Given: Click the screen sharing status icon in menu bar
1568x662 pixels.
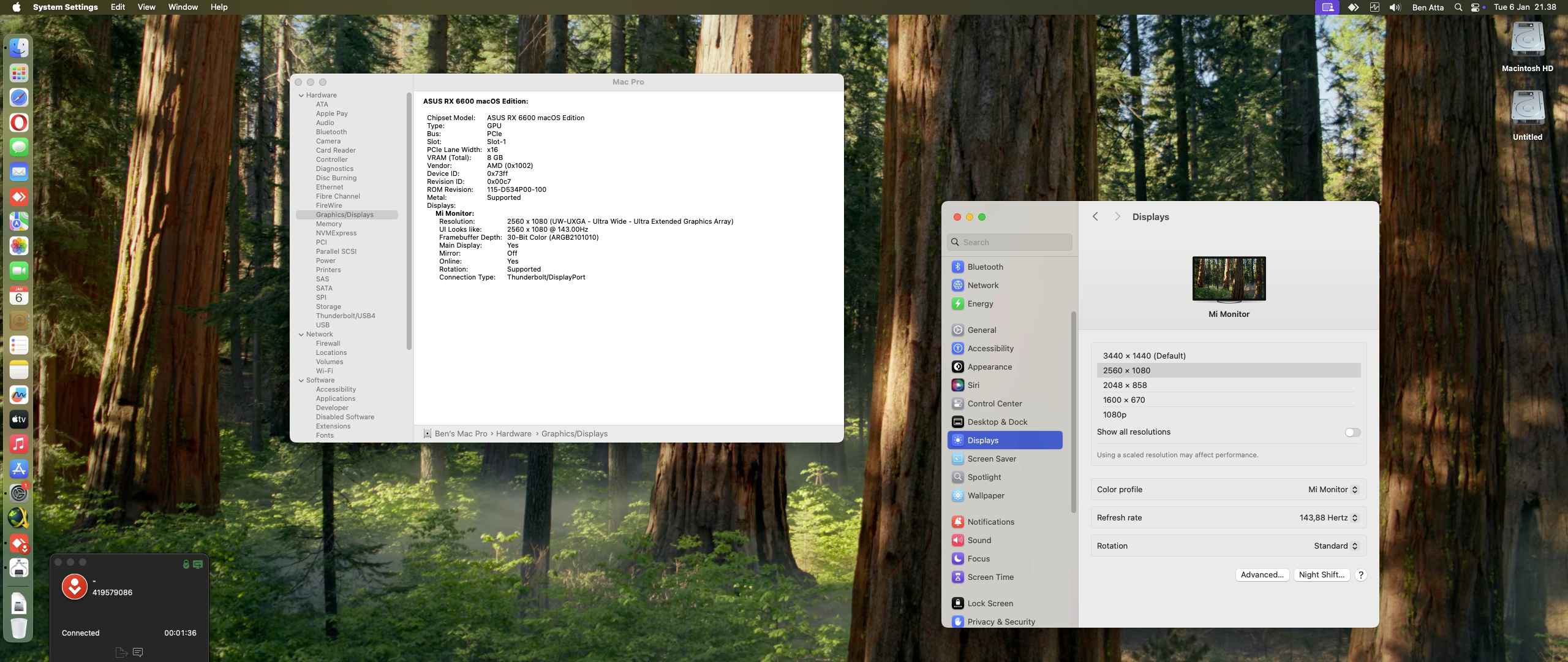Looking at the screenshot, I should click(x=1327, y=7).
